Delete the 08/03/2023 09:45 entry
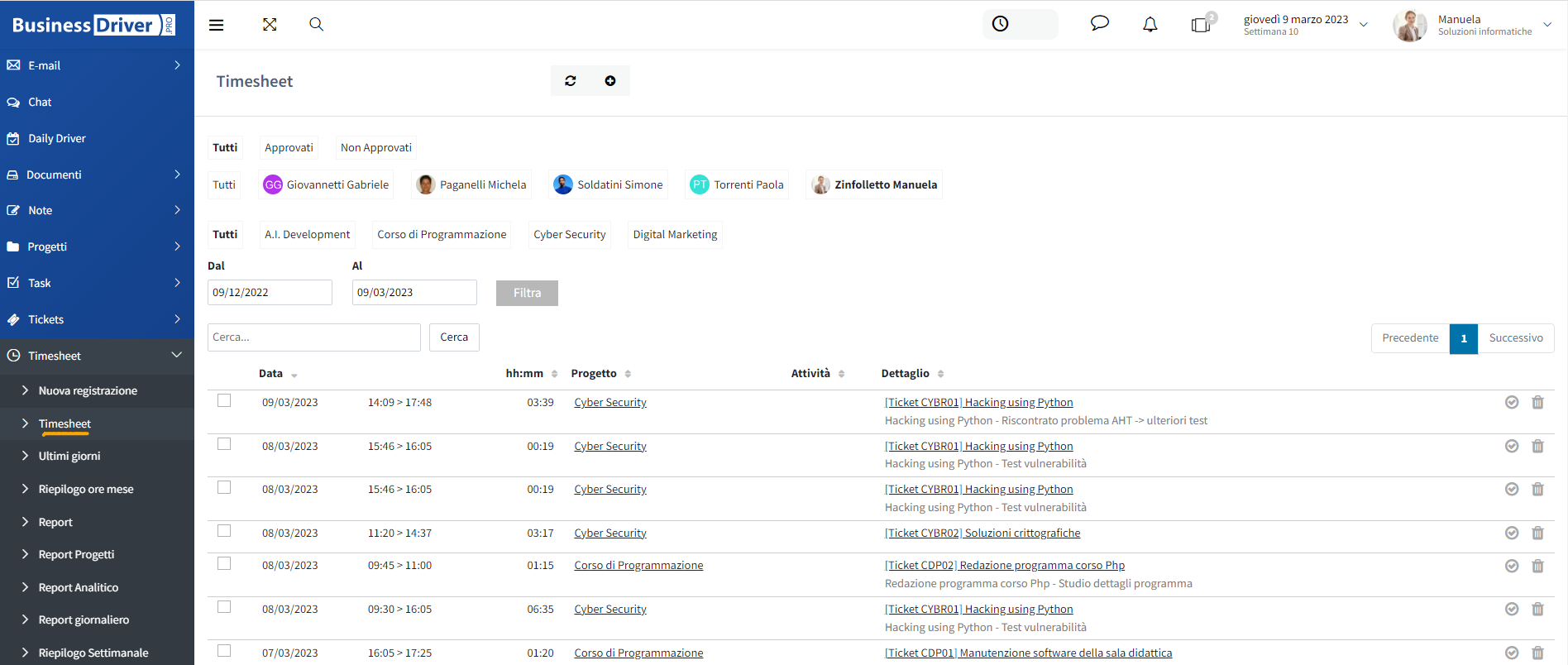The image size is (1568, 665). coord(1537,566)
